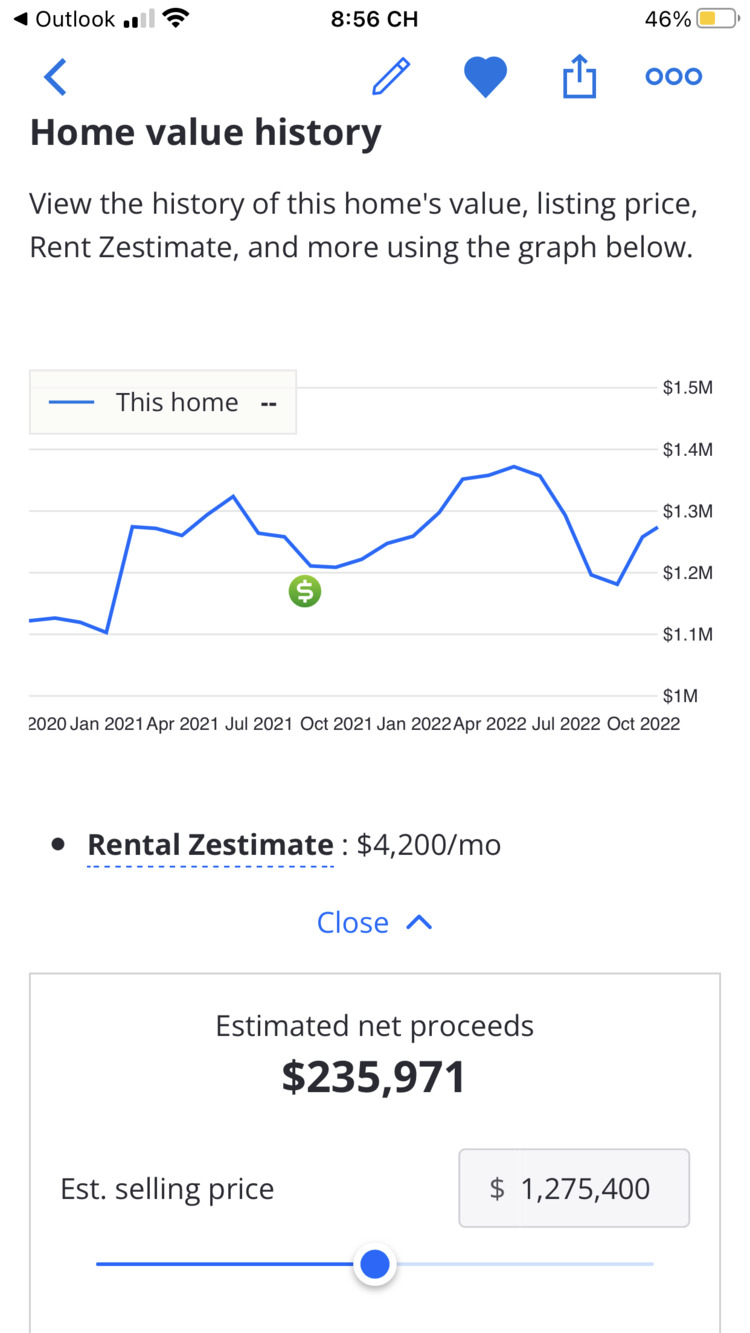This screenshot has height=1333, width=750.
Task: Tap the Oct 2022 label on chart axis
Action: [x=643, y=724]
